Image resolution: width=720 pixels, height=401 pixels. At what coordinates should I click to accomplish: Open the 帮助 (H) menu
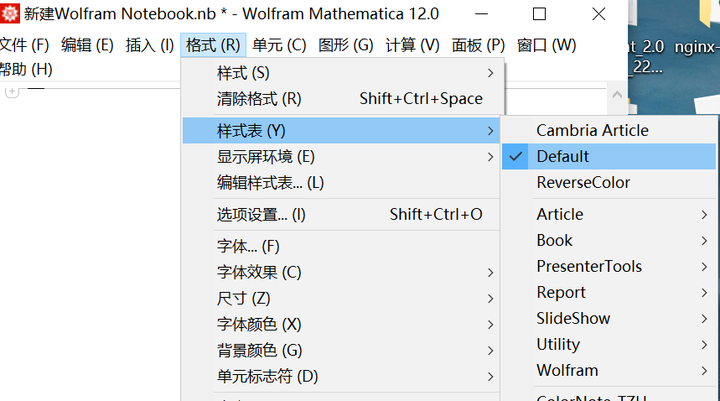point(26,69)
